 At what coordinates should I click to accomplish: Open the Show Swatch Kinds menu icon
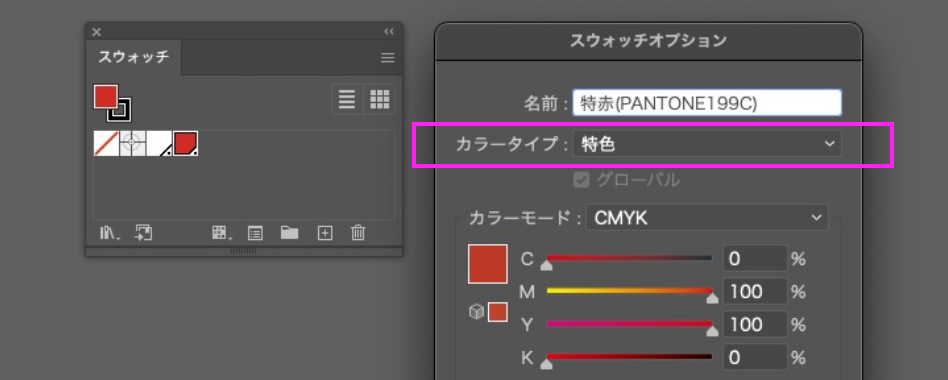tap(219, 233)
